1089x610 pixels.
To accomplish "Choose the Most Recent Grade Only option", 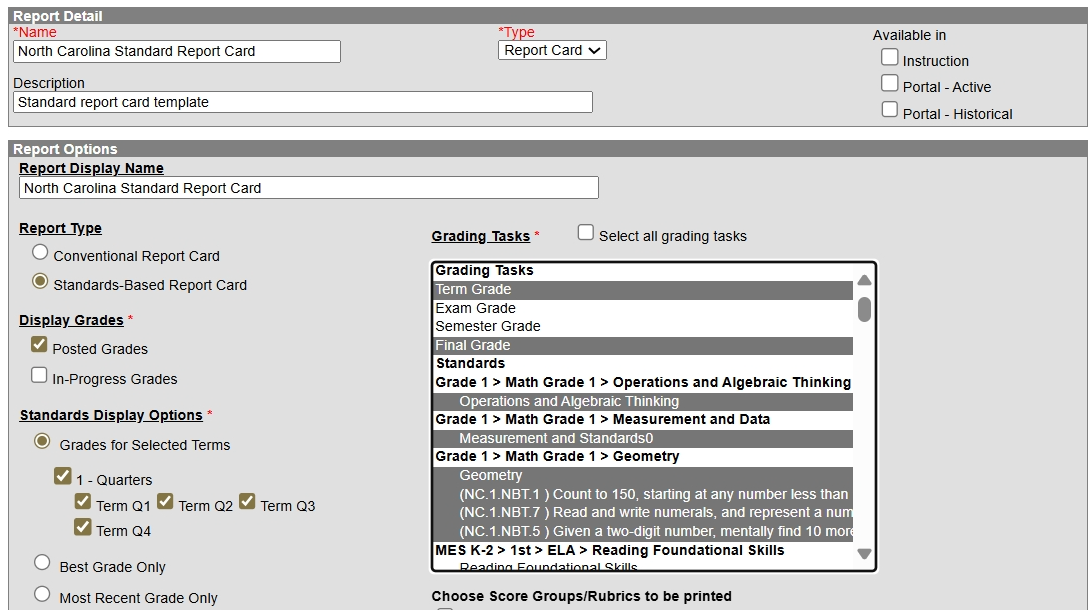I will tap(42, 594).
